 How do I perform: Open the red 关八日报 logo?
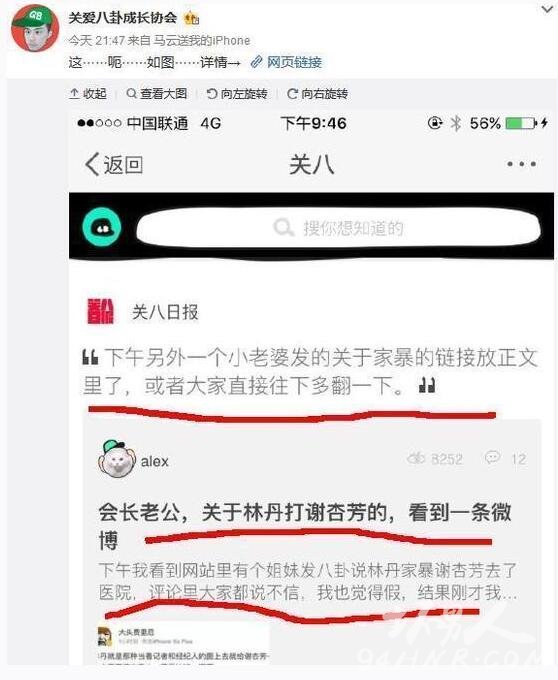[x=100, y=311]
